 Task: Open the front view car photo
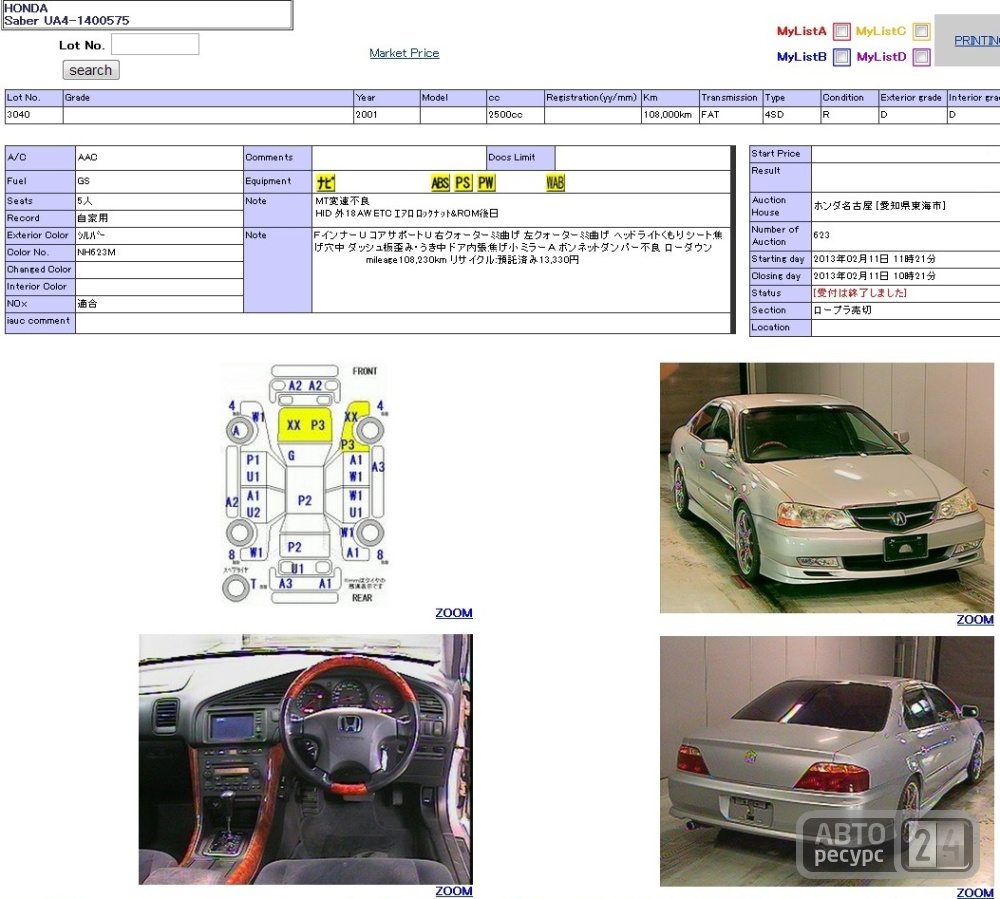coord(827,488)
